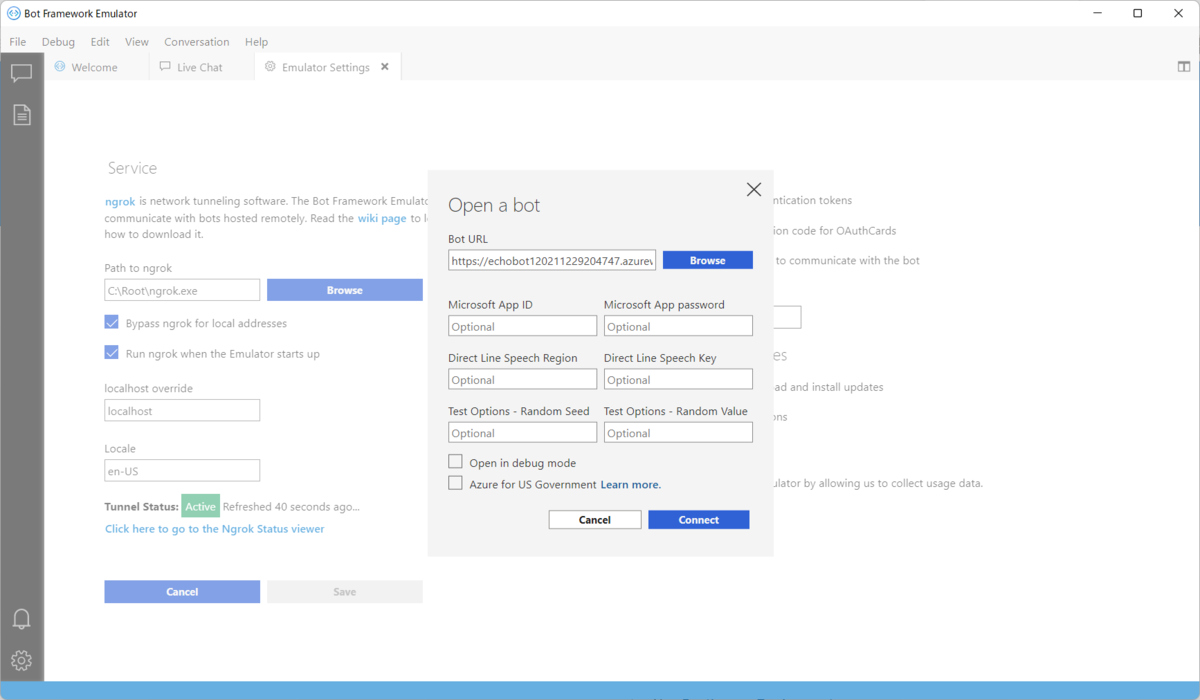
Task: Open the Edit menu
Action: click(x=100, y=42)
